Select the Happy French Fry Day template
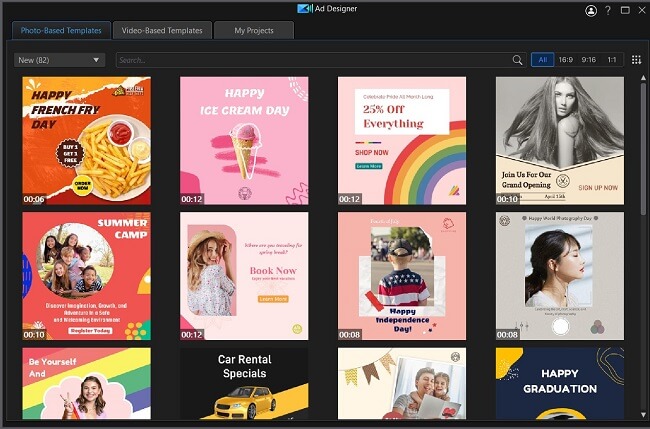 [x=87, y=141]
